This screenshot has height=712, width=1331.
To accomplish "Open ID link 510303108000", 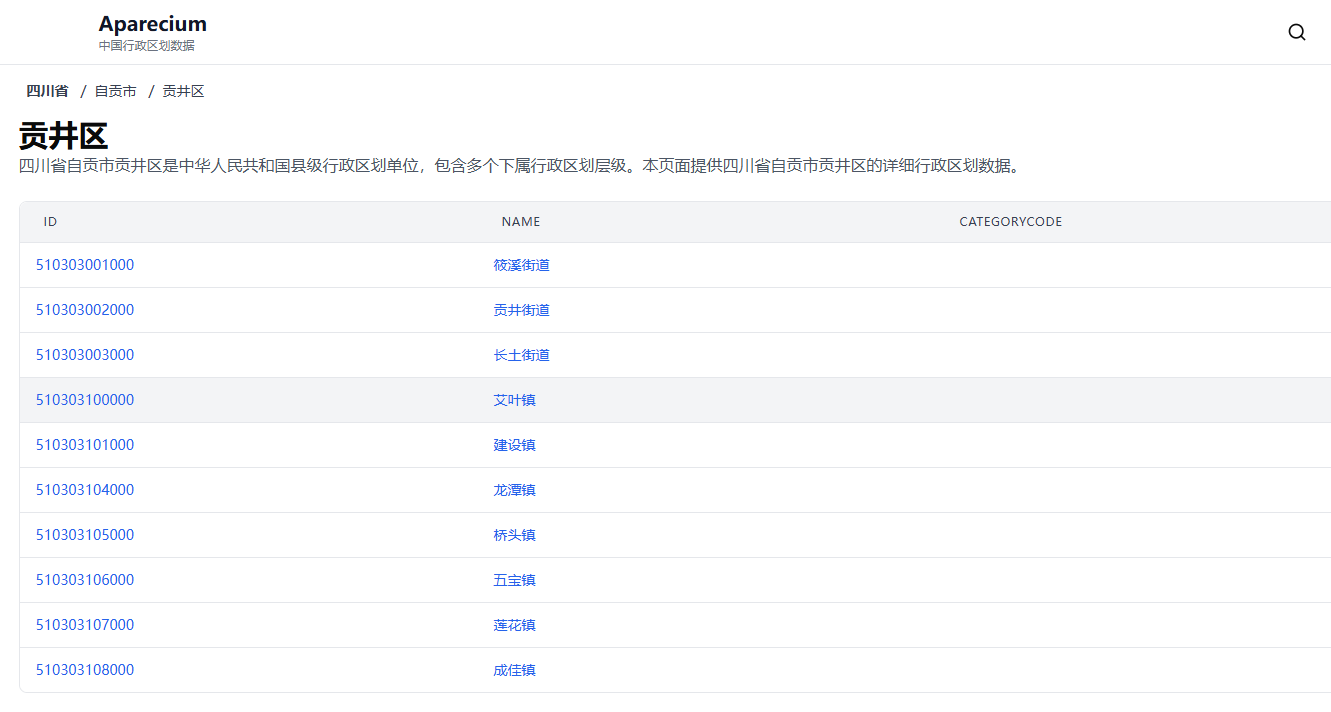I will point(85,670).
